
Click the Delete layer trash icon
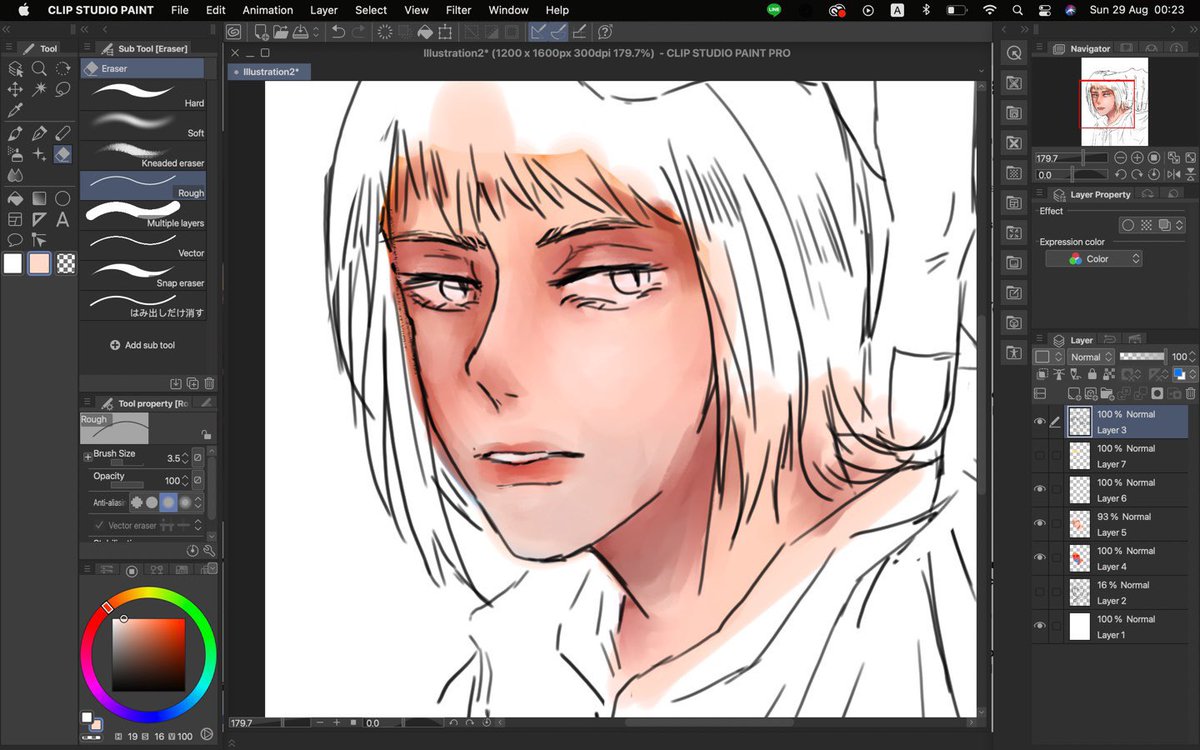tap(1191, 394)
